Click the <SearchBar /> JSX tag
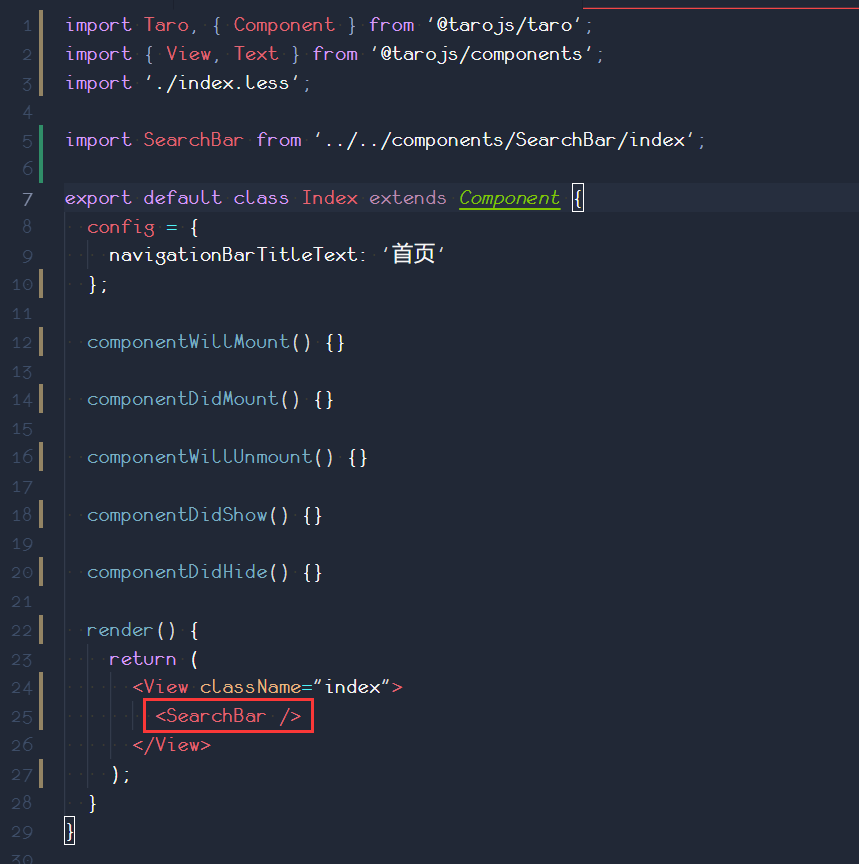The height and width of the screenshot is (864, 859). tap(228, 716)
